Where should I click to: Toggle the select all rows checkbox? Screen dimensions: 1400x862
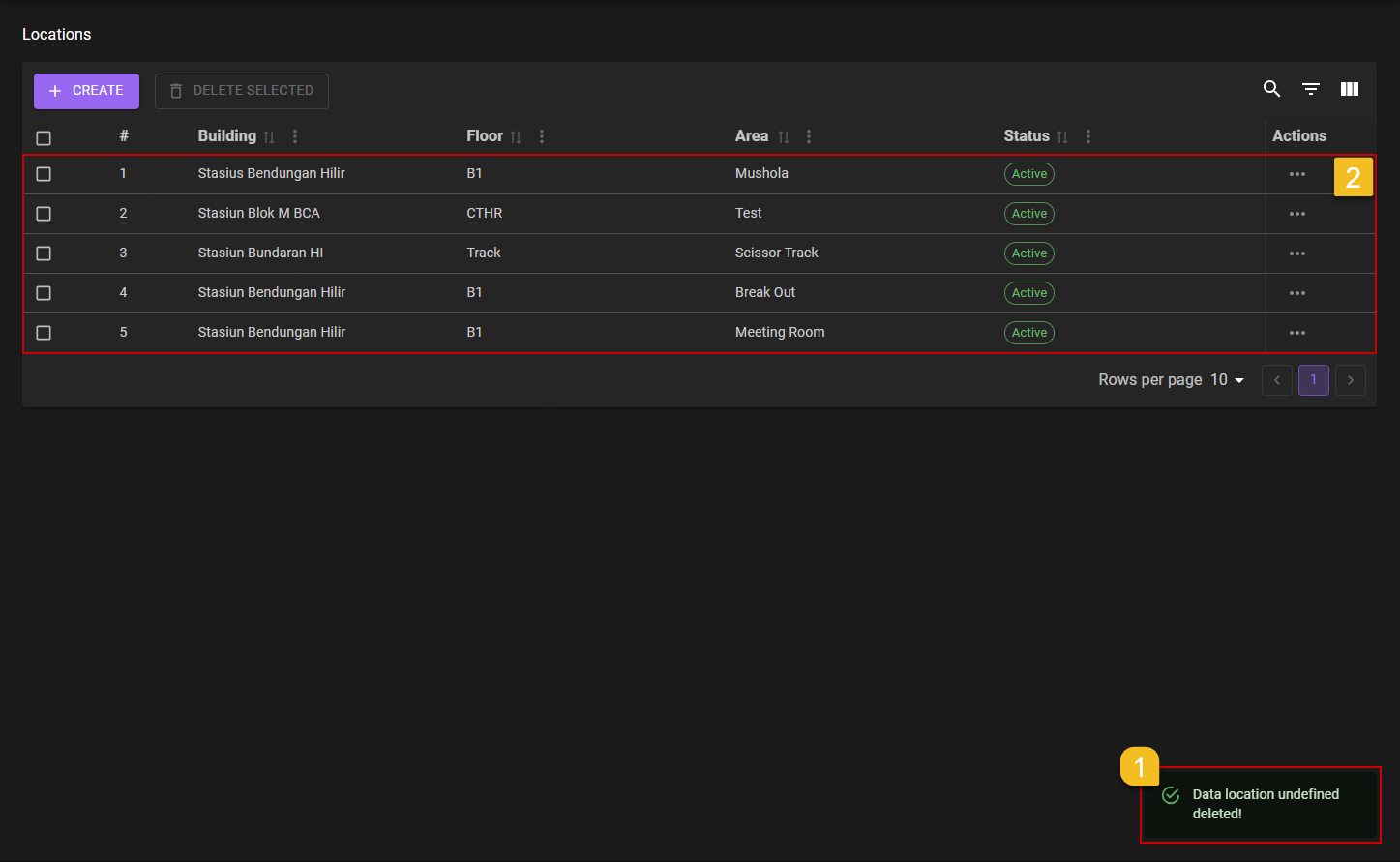click(44, 137)
